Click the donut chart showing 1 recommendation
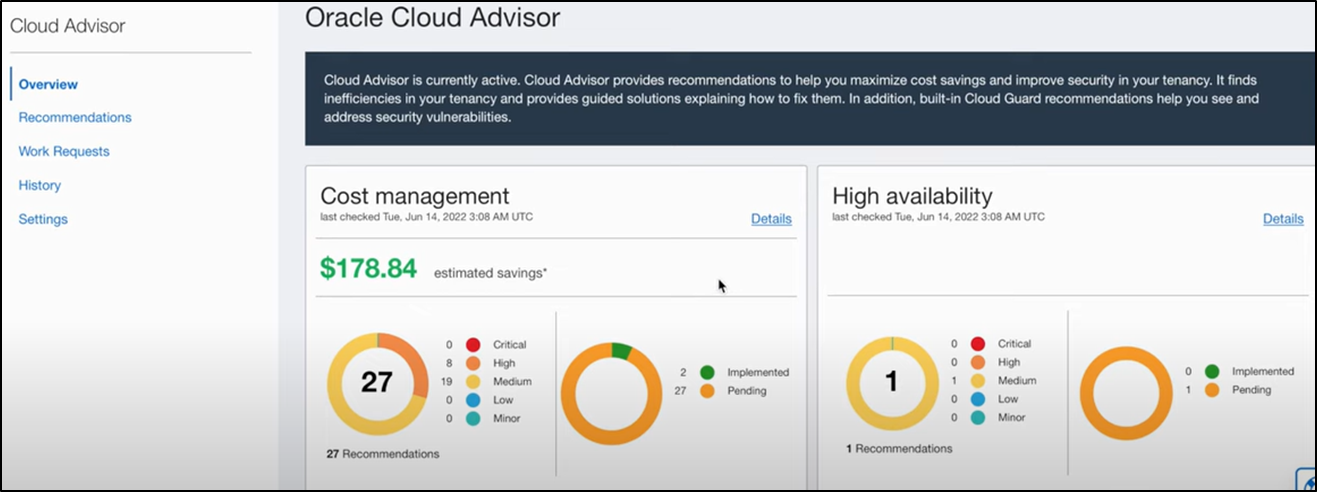 tap(892, 382)
